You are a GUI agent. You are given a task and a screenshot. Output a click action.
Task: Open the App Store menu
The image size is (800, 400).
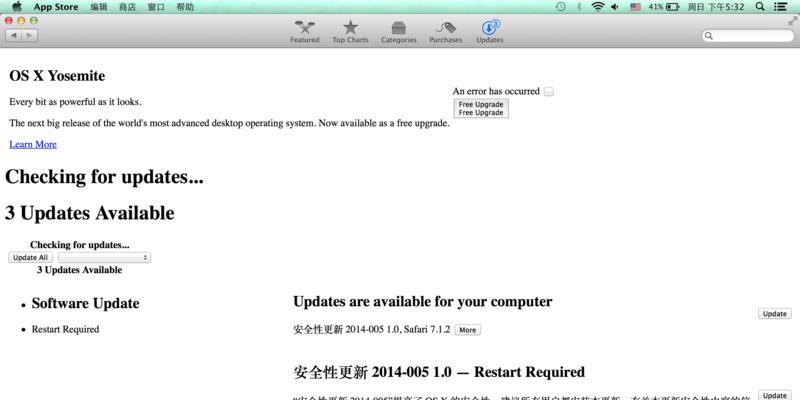pos(56,7)
